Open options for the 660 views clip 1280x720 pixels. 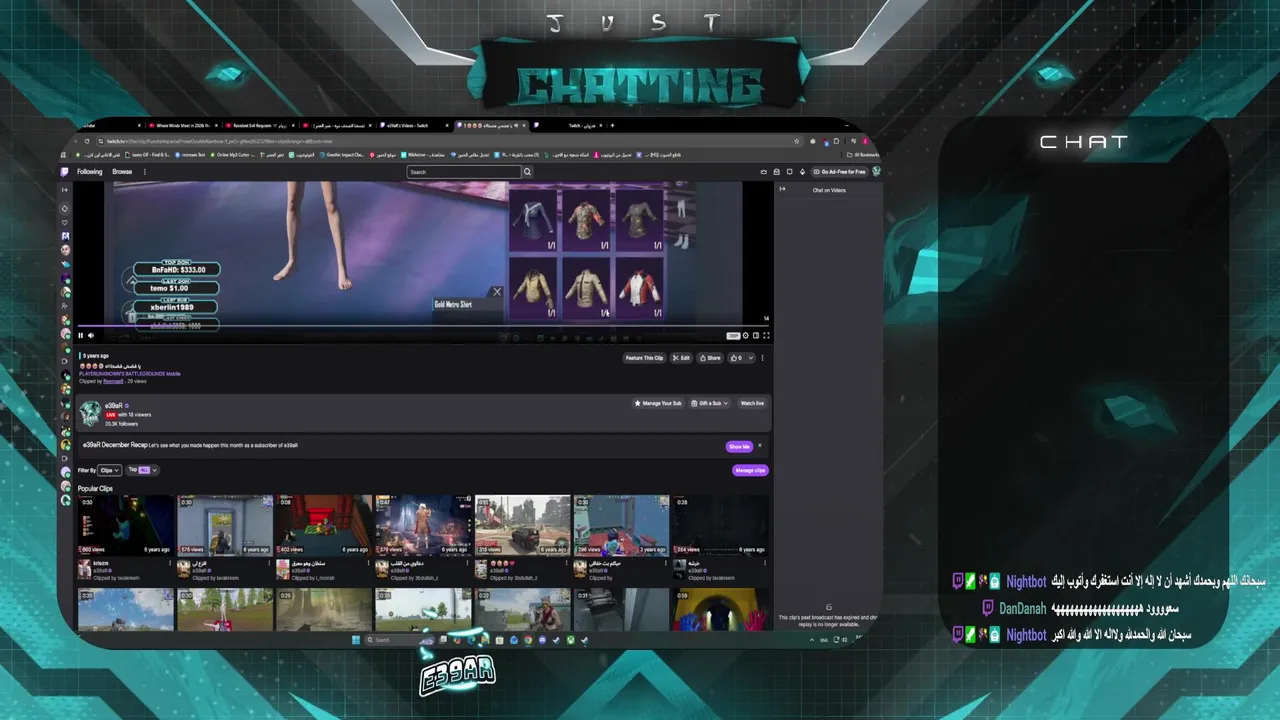tap(172, 563)
